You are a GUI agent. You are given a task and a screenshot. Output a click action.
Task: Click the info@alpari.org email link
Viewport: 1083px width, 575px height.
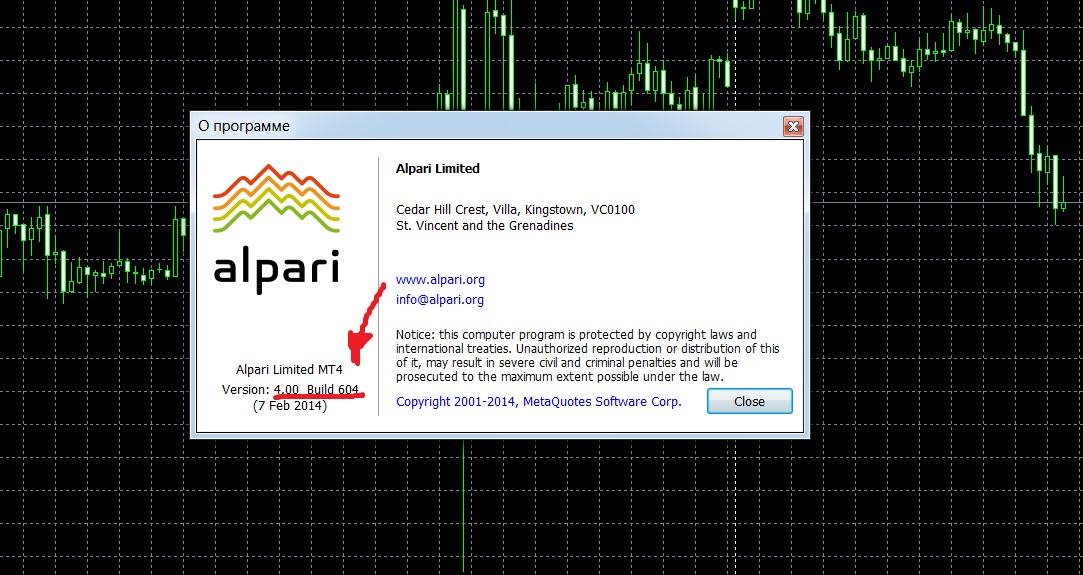click(439, 300)
